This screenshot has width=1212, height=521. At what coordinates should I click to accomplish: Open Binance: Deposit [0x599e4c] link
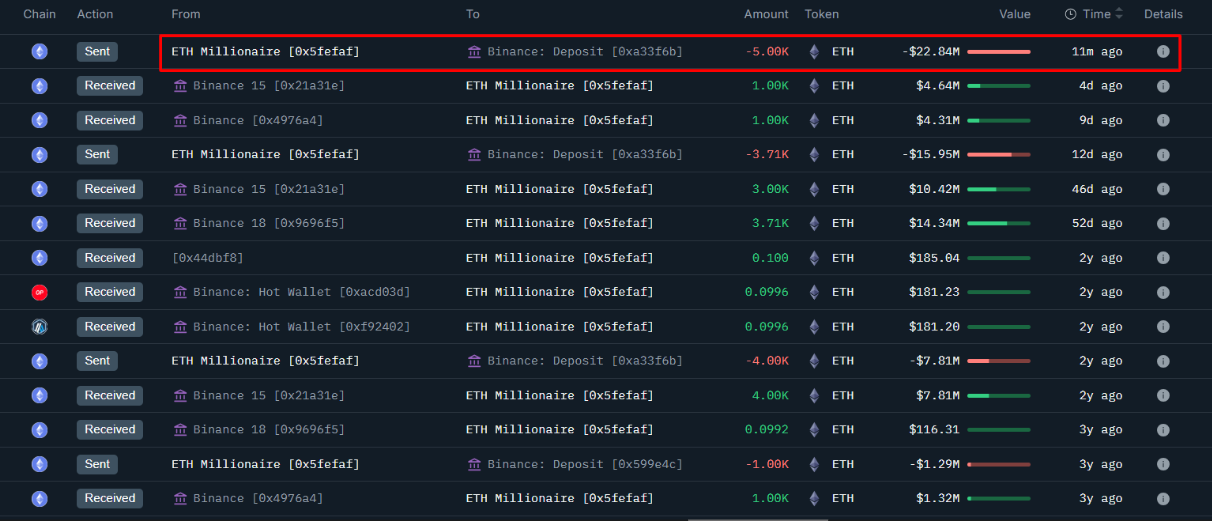pos(585,464)
